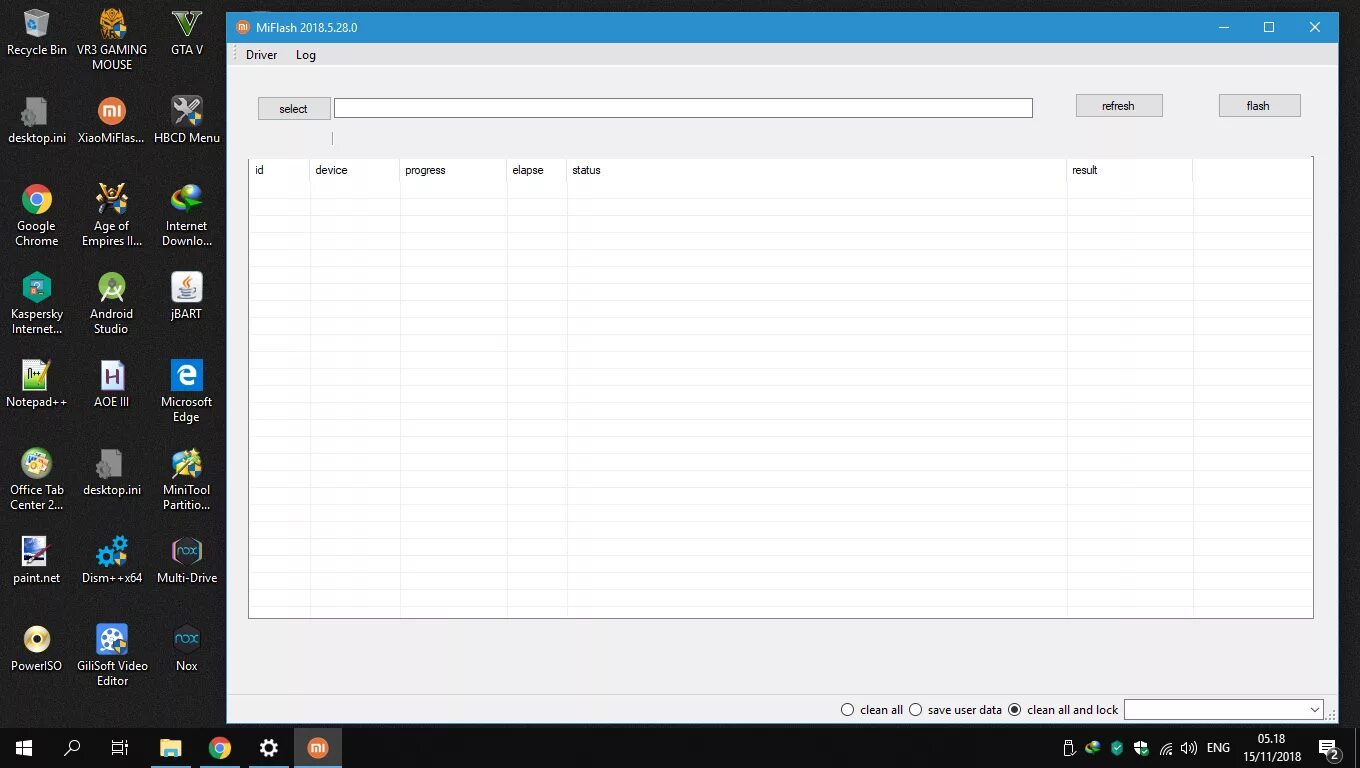Select the Kaspersky Internet Security desktop icon
Viewport: 1360px width, 768px height.
click(x=37, y=304)
